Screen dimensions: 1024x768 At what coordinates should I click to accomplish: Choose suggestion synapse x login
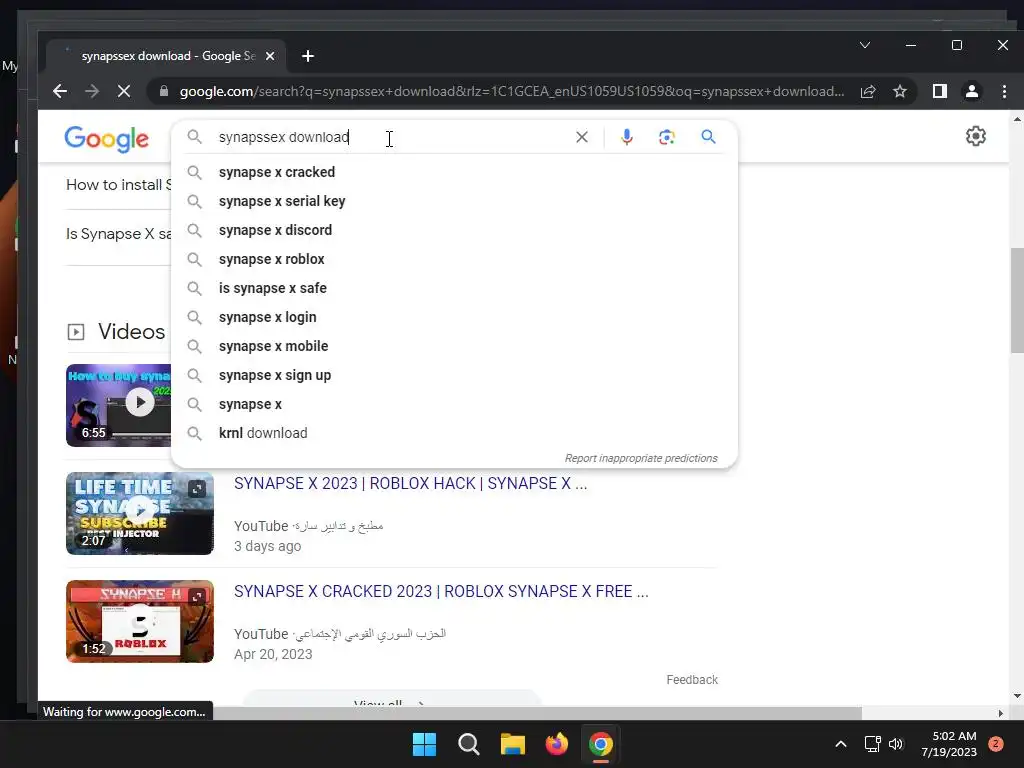[x=455, y=317]
